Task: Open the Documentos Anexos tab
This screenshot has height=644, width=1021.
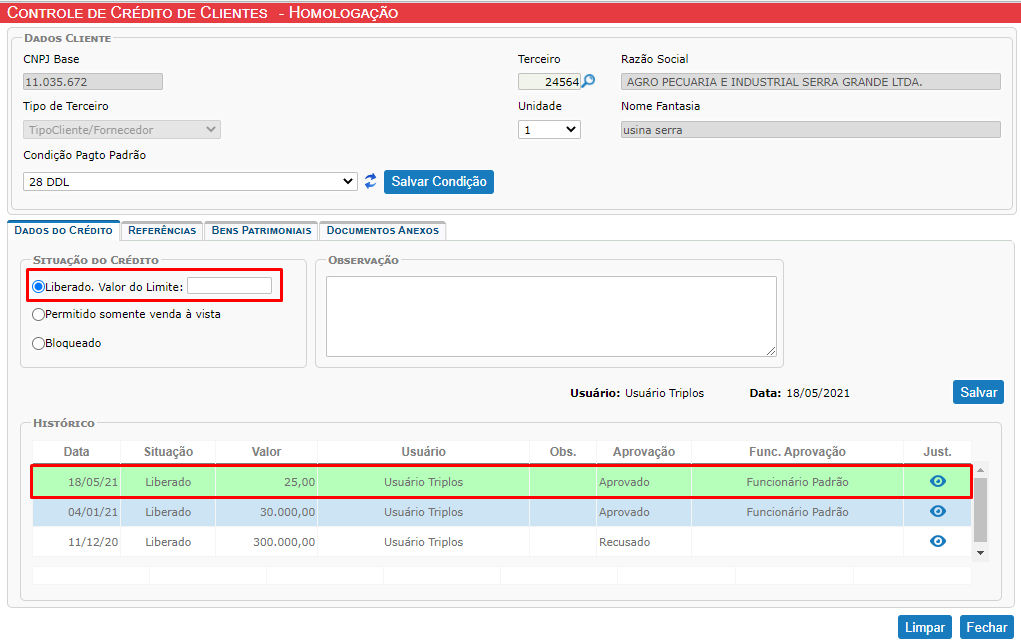Action: click(382, 231)
